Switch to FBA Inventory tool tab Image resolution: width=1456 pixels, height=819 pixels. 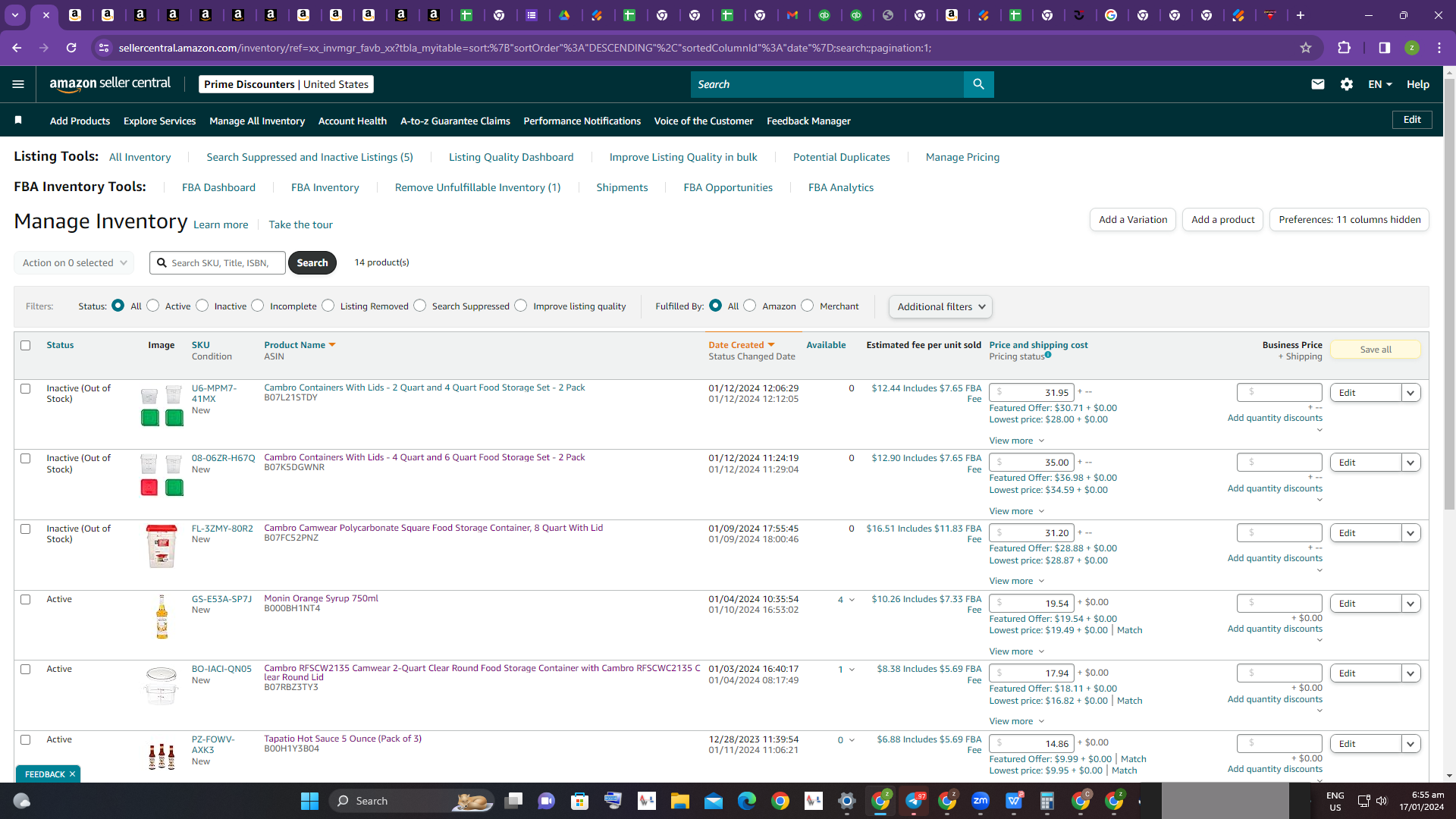[x=325, y=187]
